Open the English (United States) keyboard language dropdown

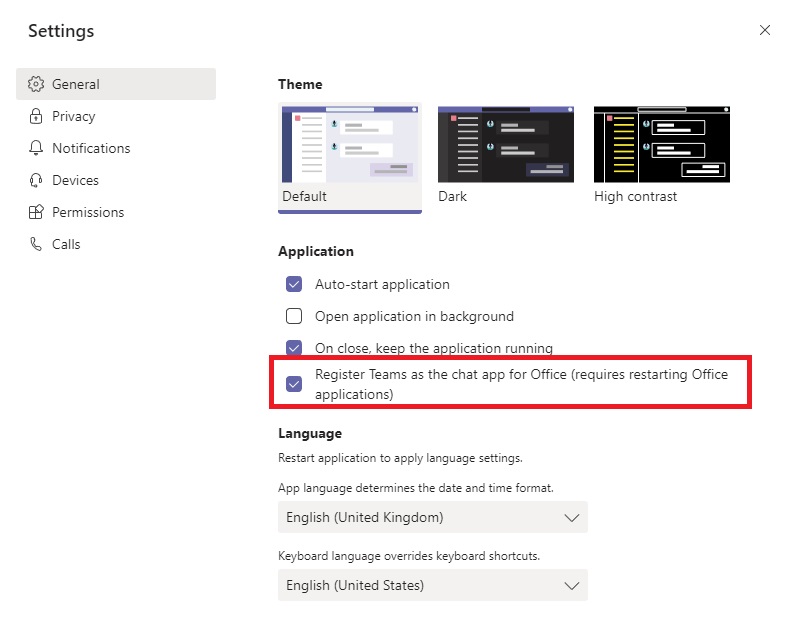coord(433,585)
